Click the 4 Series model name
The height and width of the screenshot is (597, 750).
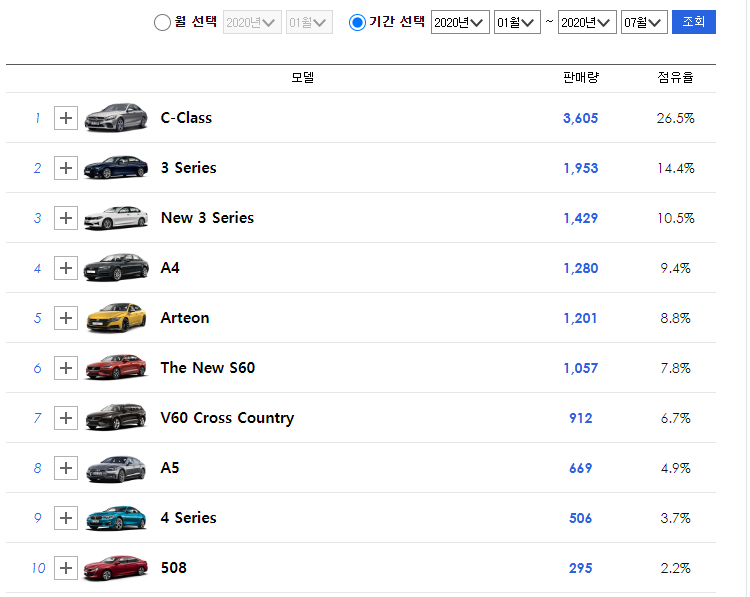click(x=188, y=518)
